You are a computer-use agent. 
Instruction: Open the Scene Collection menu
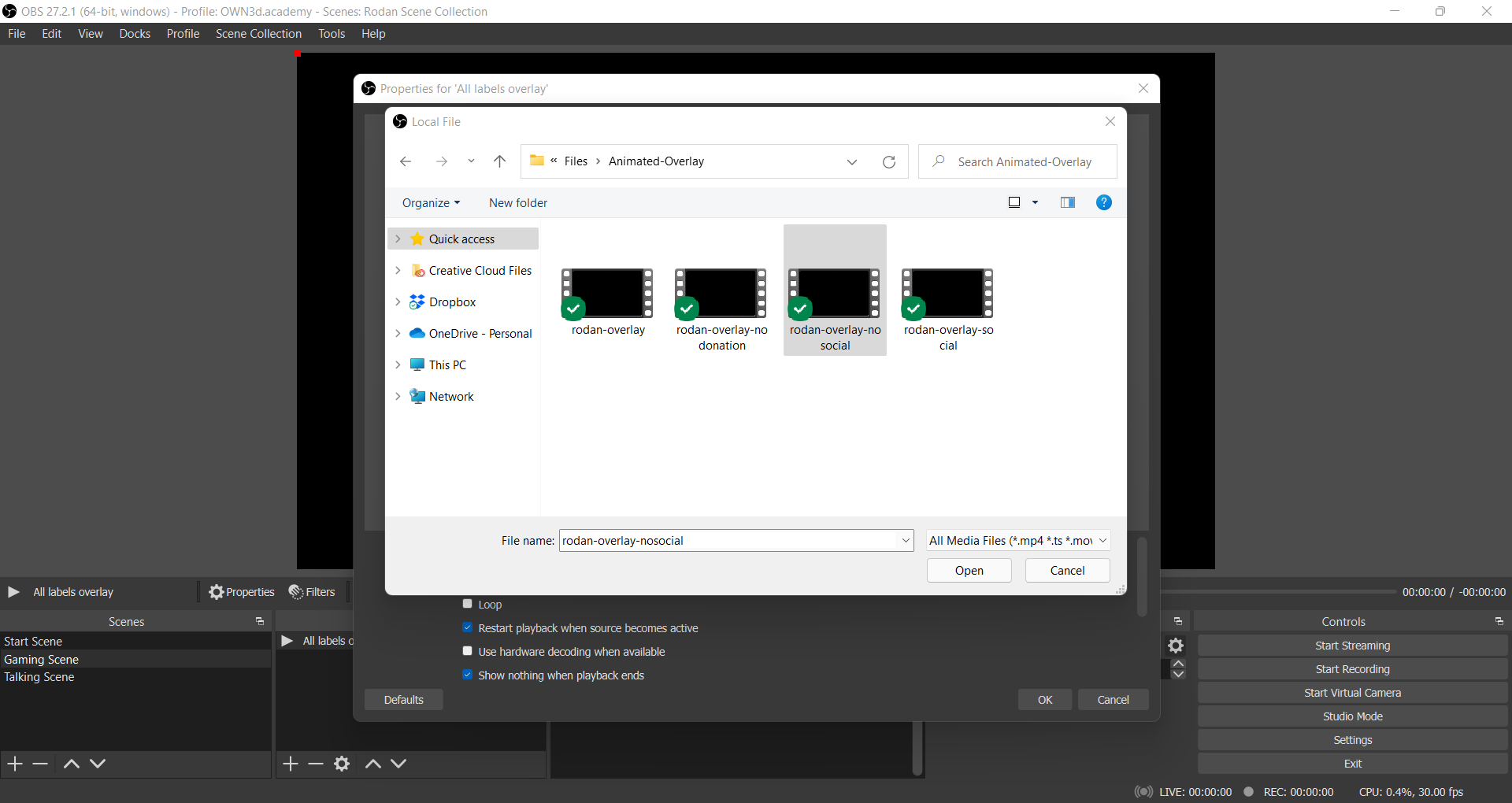pyautogui.click(x=258, y=34)
